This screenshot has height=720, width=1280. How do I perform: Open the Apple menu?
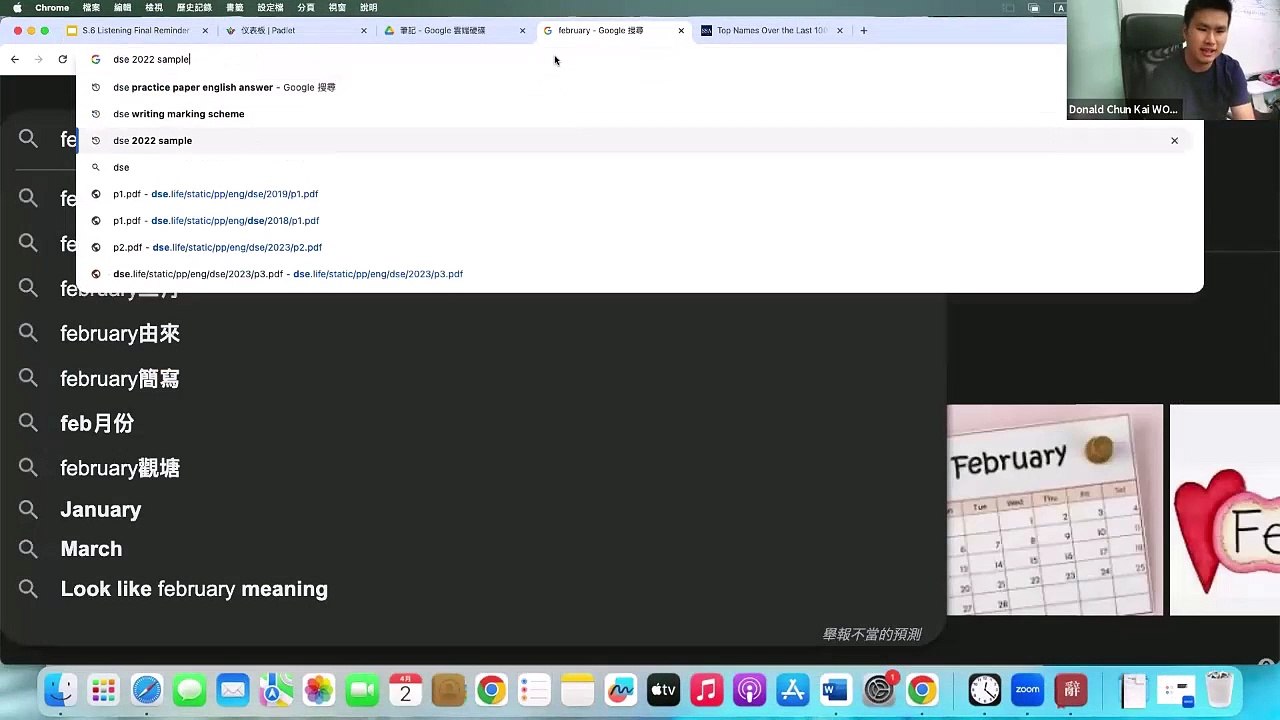click(x=17, y=8)
